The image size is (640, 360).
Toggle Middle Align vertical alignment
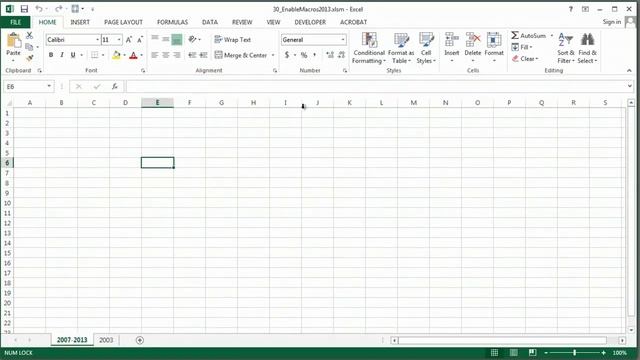pyautogui.click(x=166, y=39)
